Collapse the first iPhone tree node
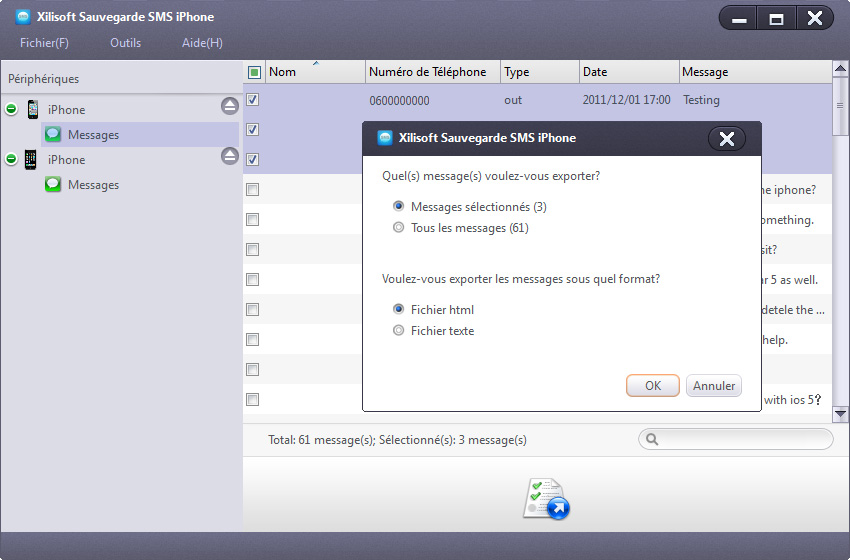850x560 pixels. pos(11,109)
